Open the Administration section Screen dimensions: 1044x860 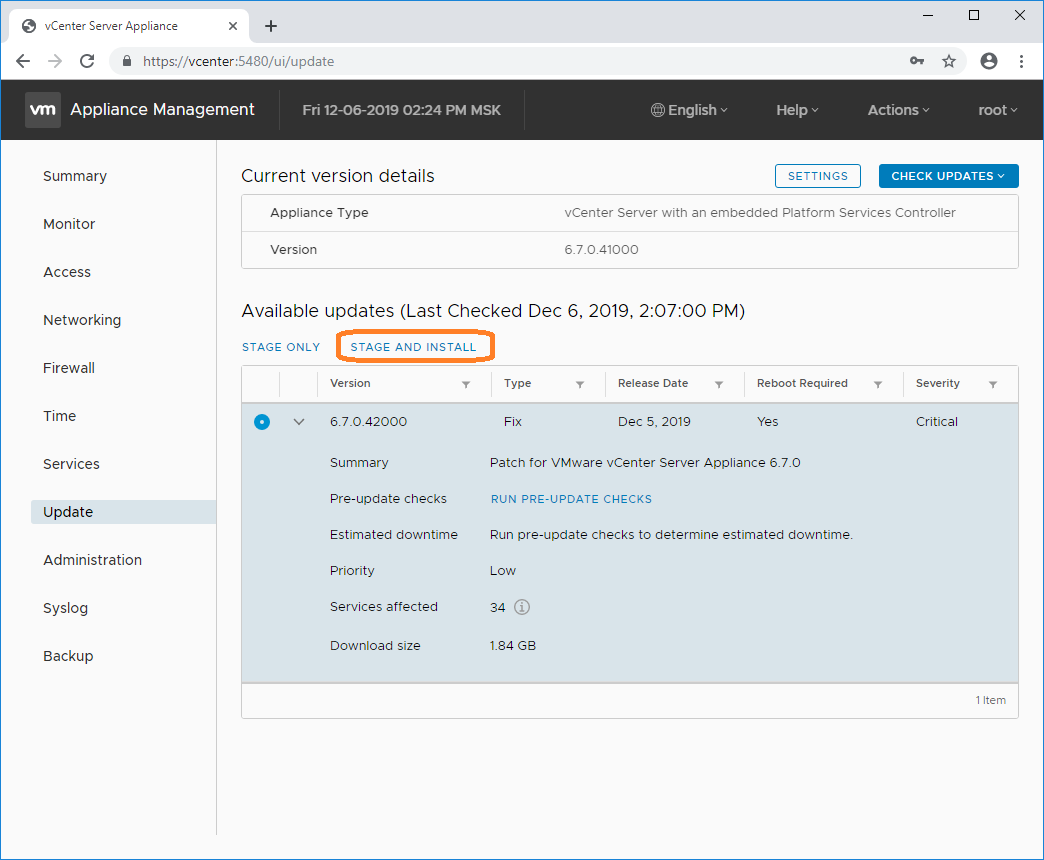[93, 560]
